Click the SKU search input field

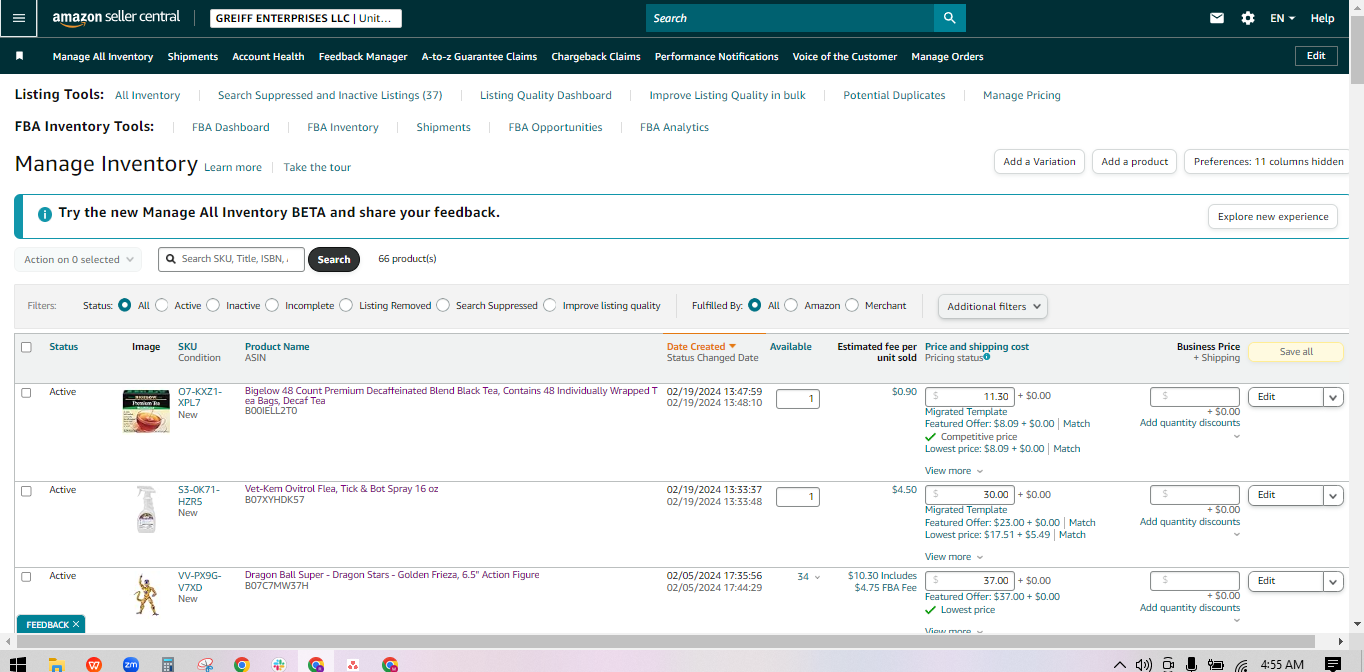tap(231, 259)
